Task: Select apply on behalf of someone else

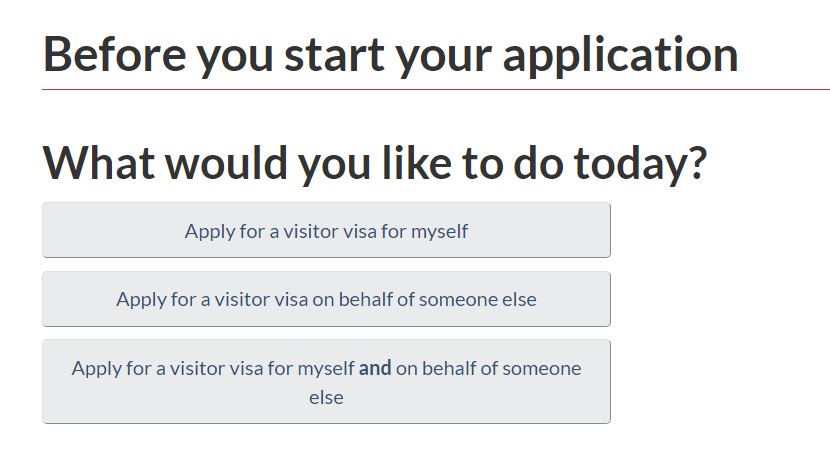Action: pos(326,299)
